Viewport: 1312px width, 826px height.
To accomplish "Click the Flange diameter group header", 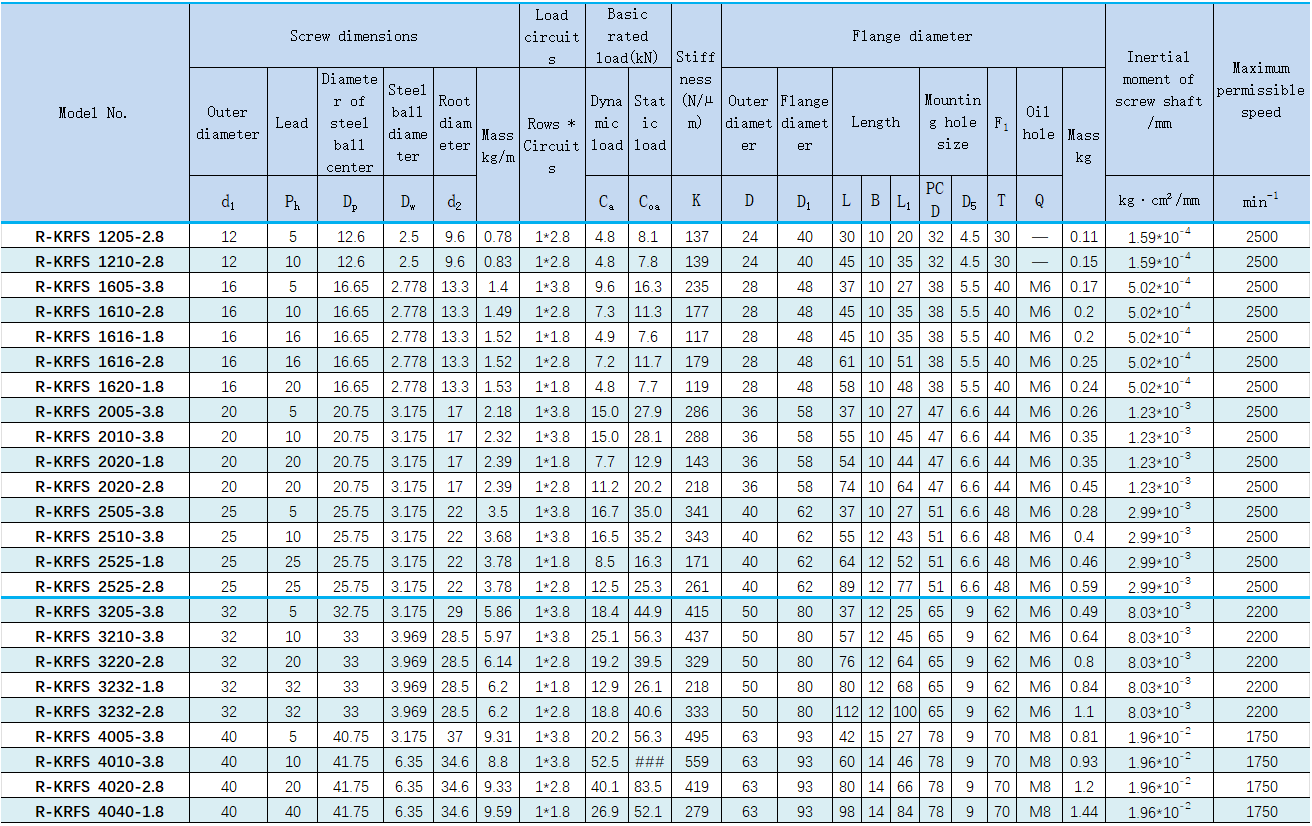I will [x=912, y=36].
